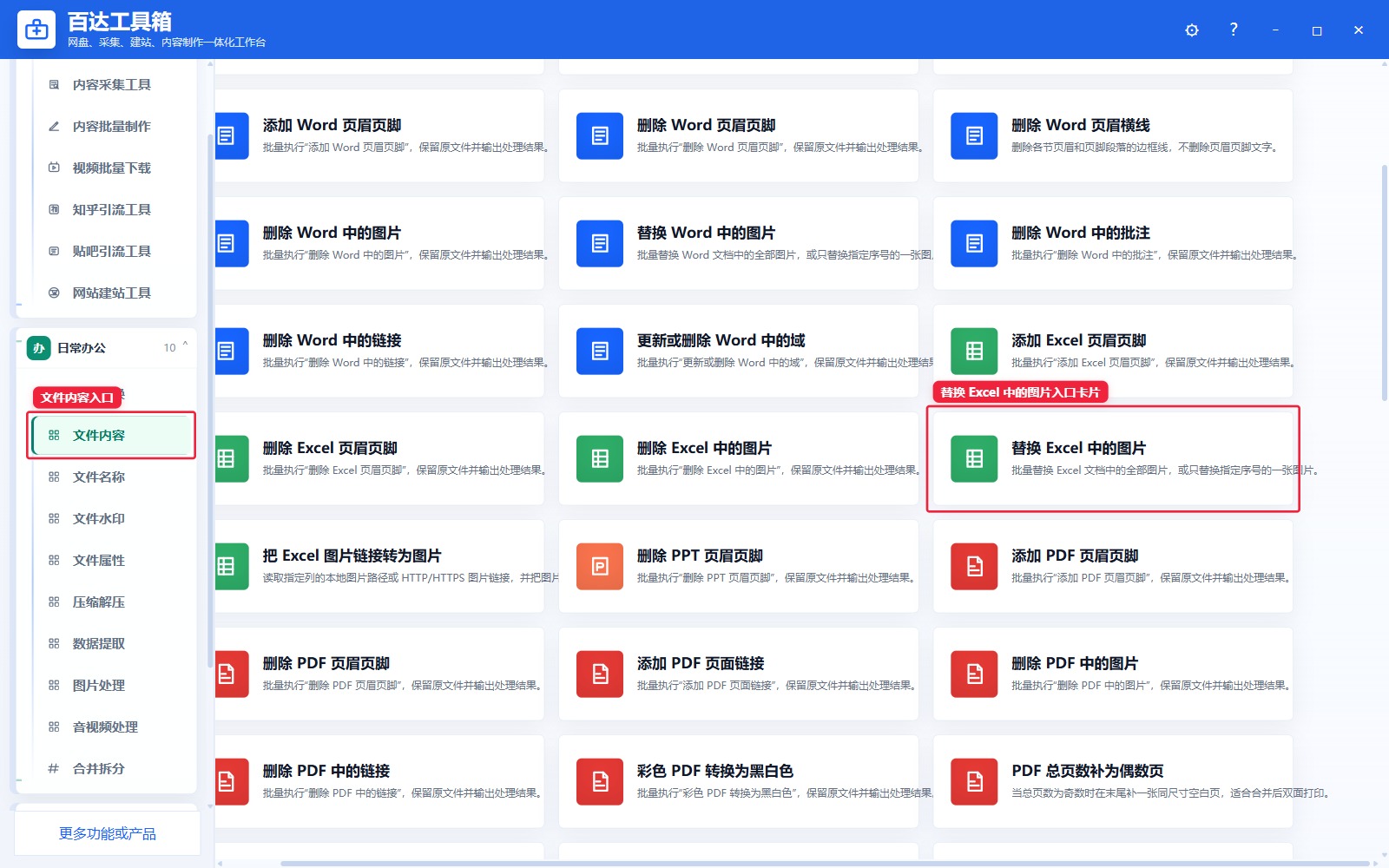Click icon of 替换 Word 中的图片 card
Image resolution: width=1389 pixels, height=868 pixels.
600,243
